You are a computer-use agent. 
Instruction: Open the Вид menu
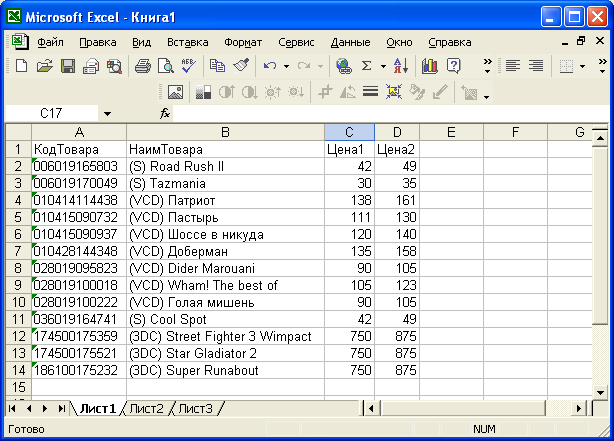(x=141, y=42)
